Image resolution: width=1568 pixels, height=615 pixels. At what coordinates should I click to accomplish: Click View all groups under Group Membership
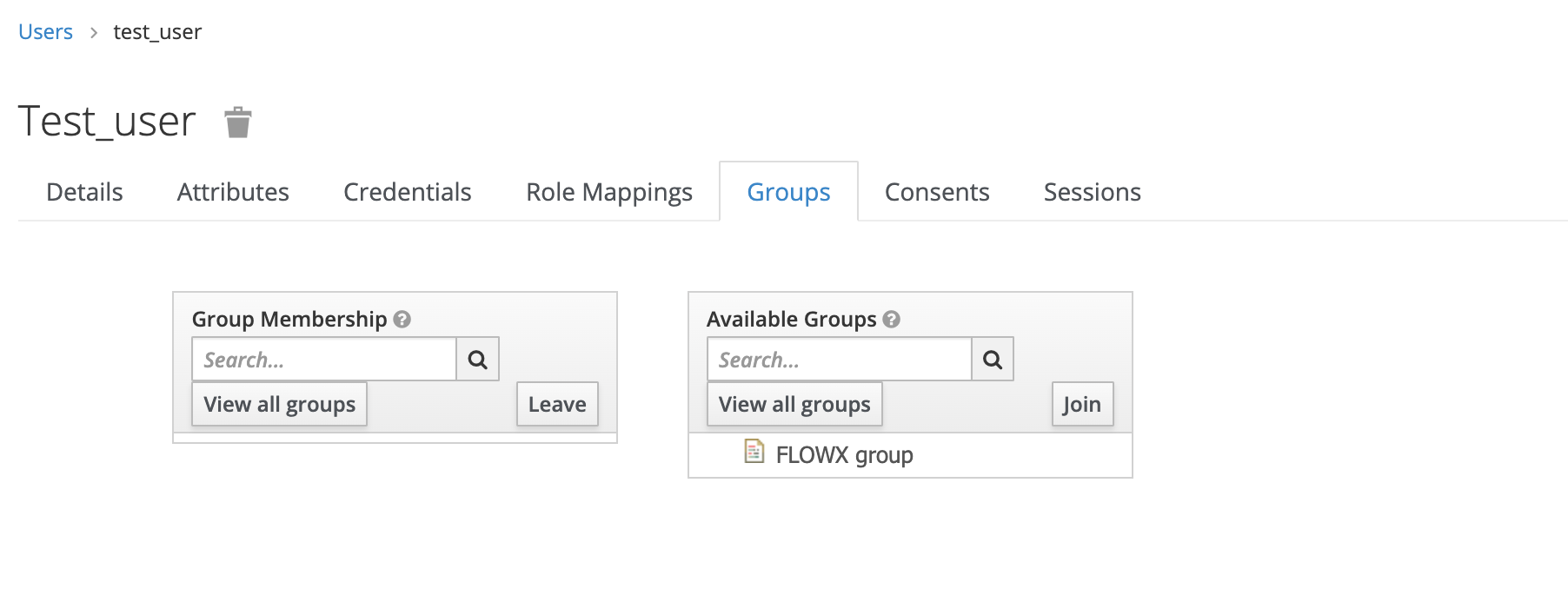click(x=279, y=405)
